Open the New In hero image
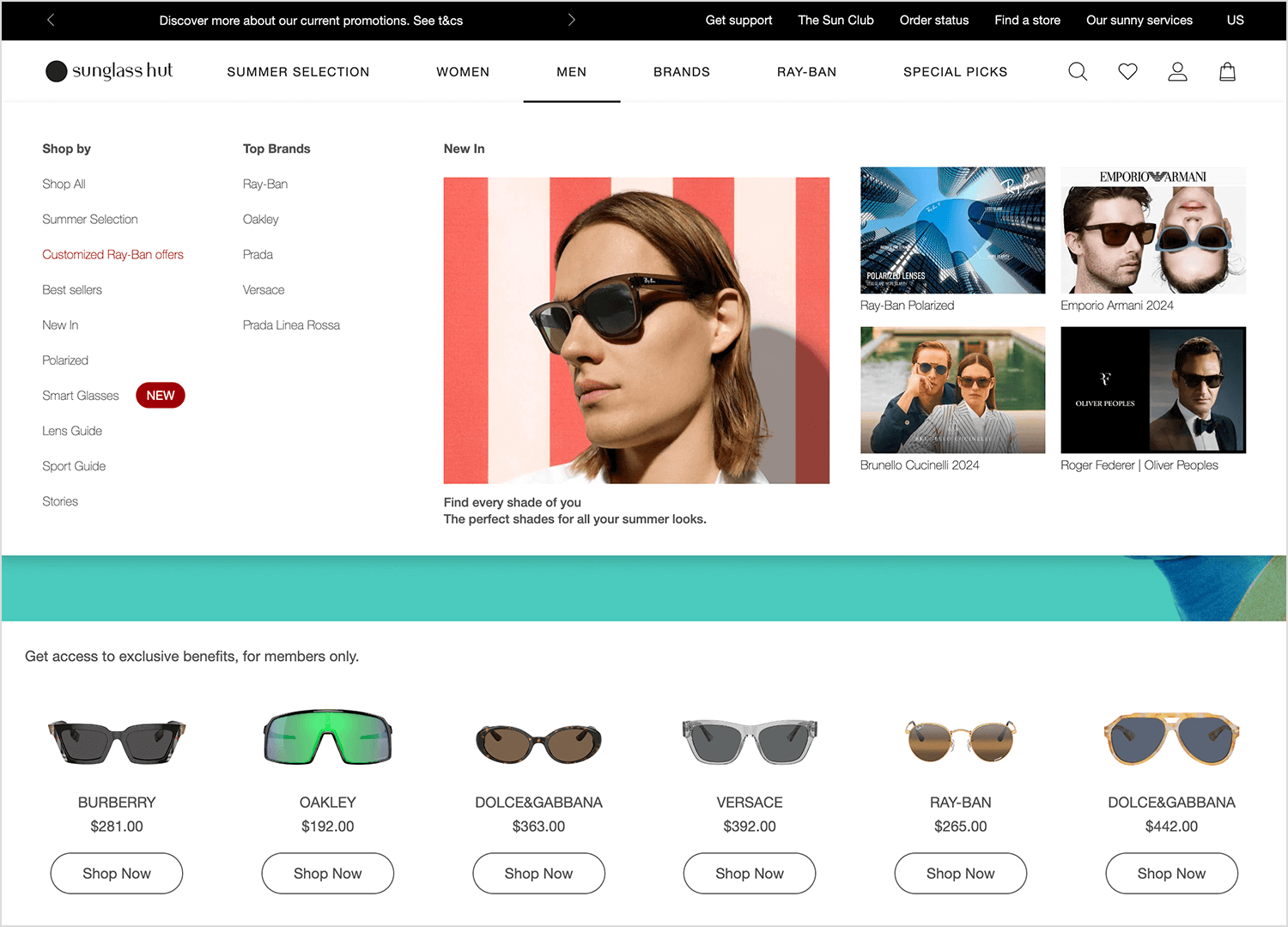 point(636,330)
